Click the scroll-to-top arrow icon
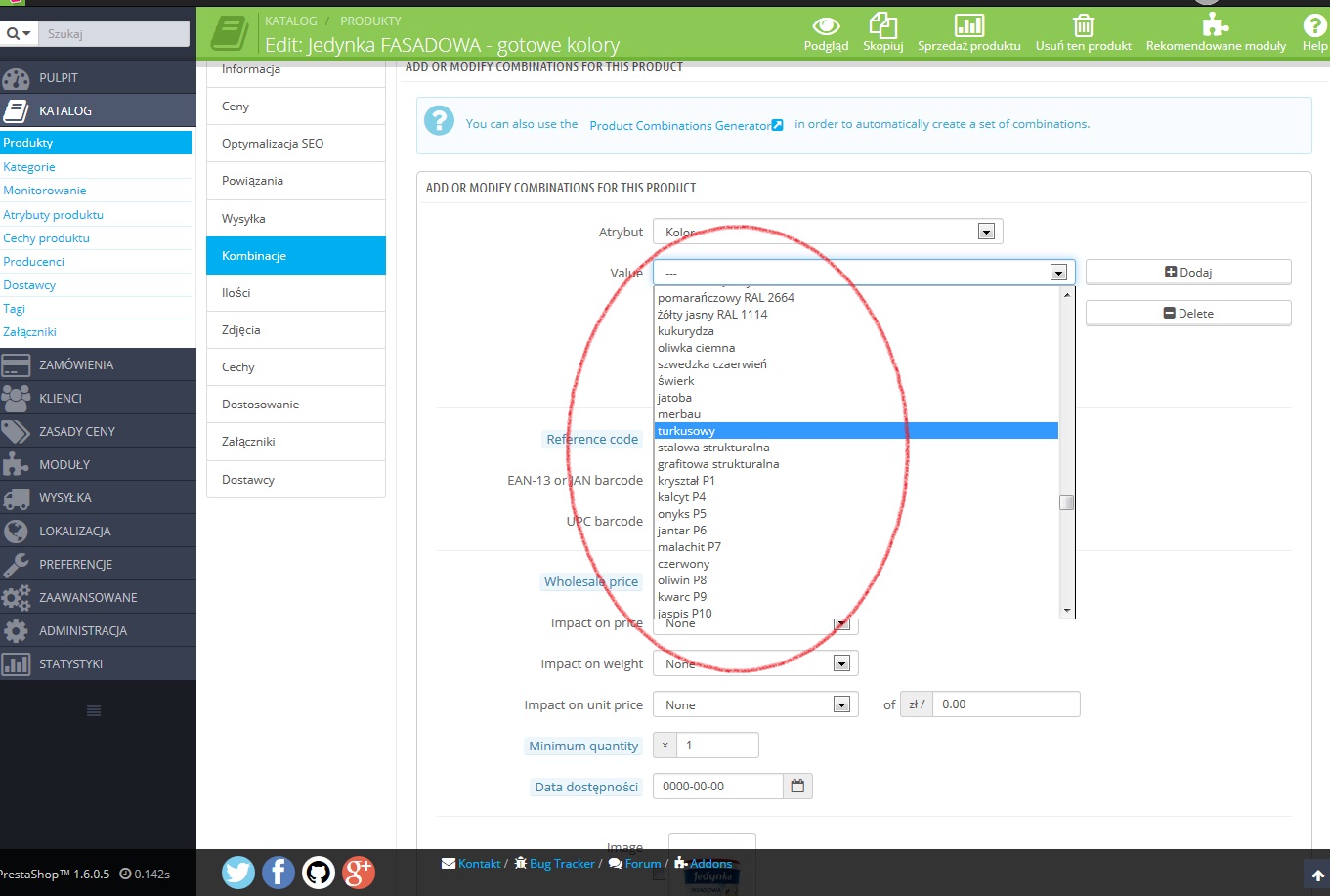The height and width of the screenshot is (896, 1330). coord(1317,875)
